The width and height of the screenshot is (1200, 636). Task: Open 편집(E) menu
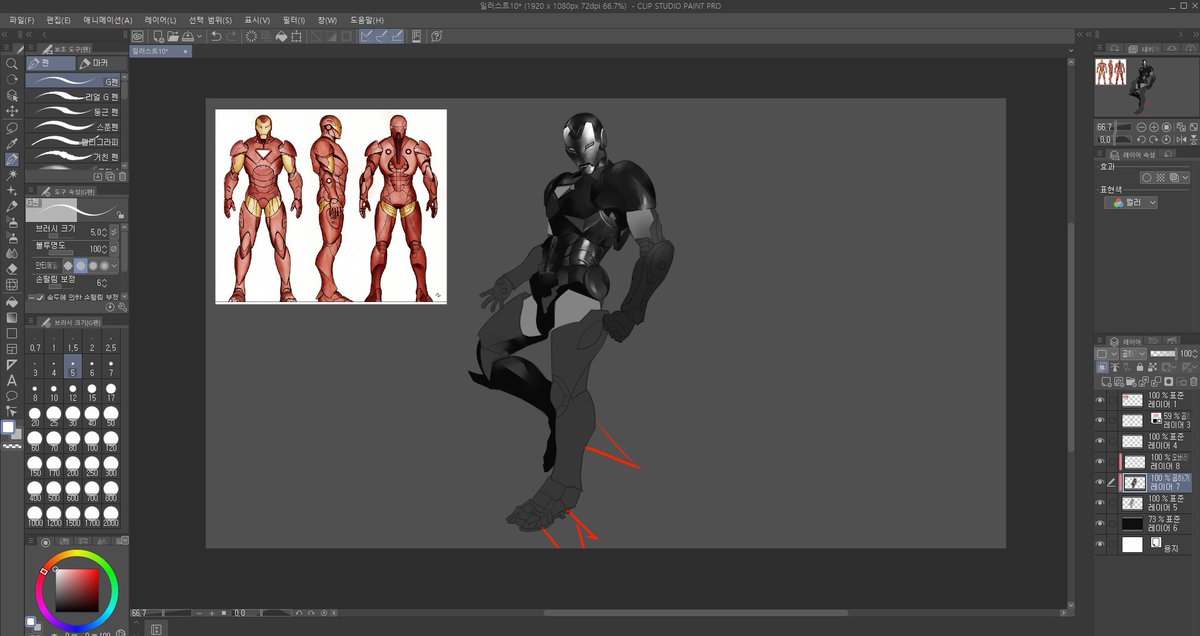pos(59,20)
